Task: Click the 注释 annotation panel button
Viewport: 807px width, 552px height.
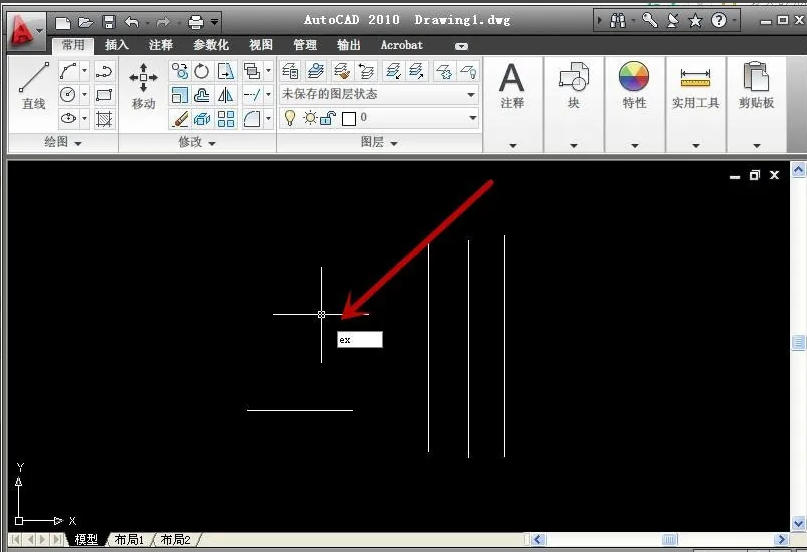Action: (512, 86)
